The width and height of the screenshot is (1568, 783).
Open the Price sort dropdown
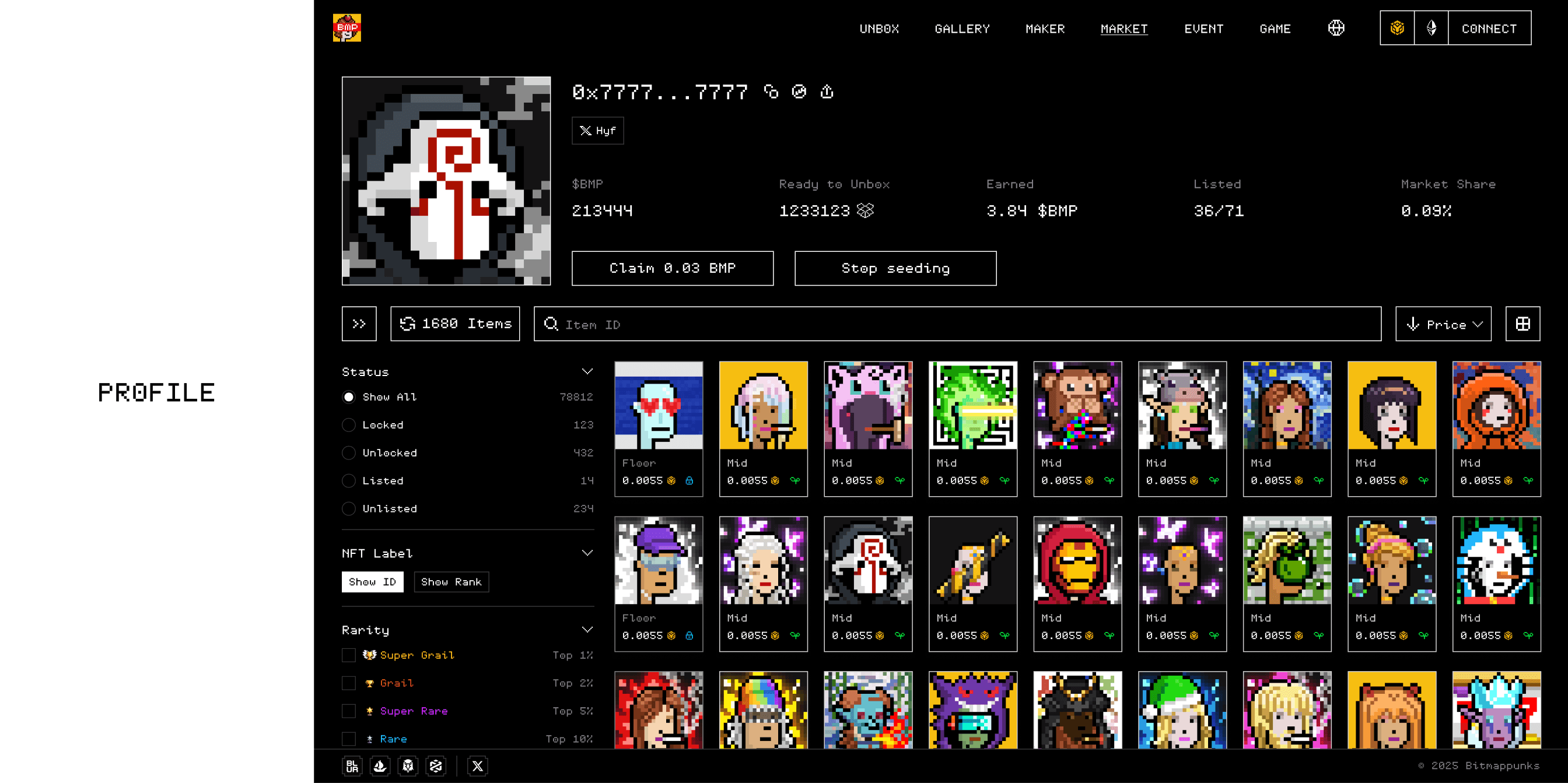click(x=1443, y=324)
